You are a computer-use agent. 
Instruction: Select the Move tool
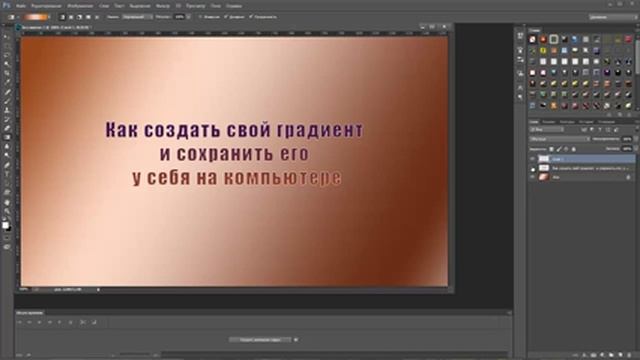pyautogui.click(x=7, y=36)
